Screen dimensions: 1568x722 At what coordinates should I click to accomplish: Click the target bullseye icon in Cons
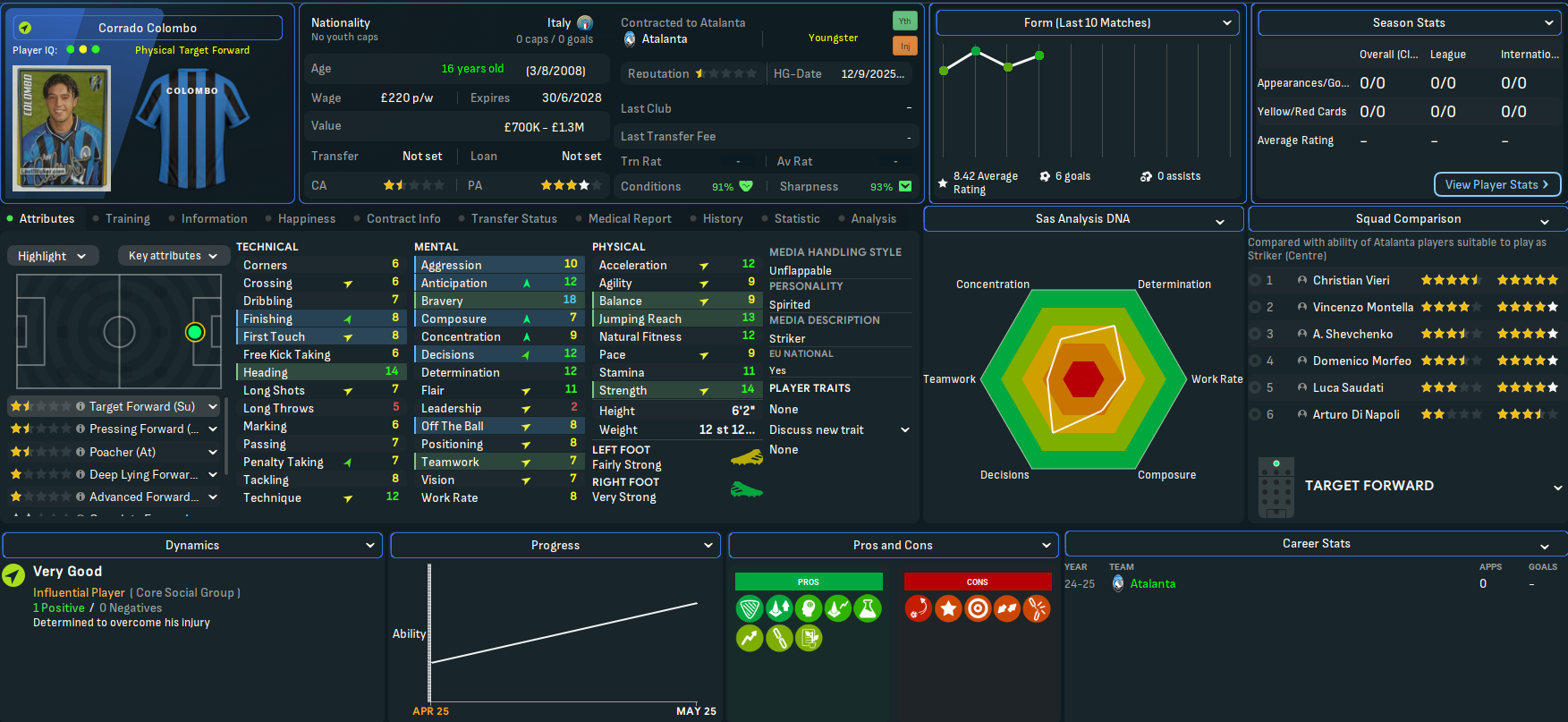(978, 609)
